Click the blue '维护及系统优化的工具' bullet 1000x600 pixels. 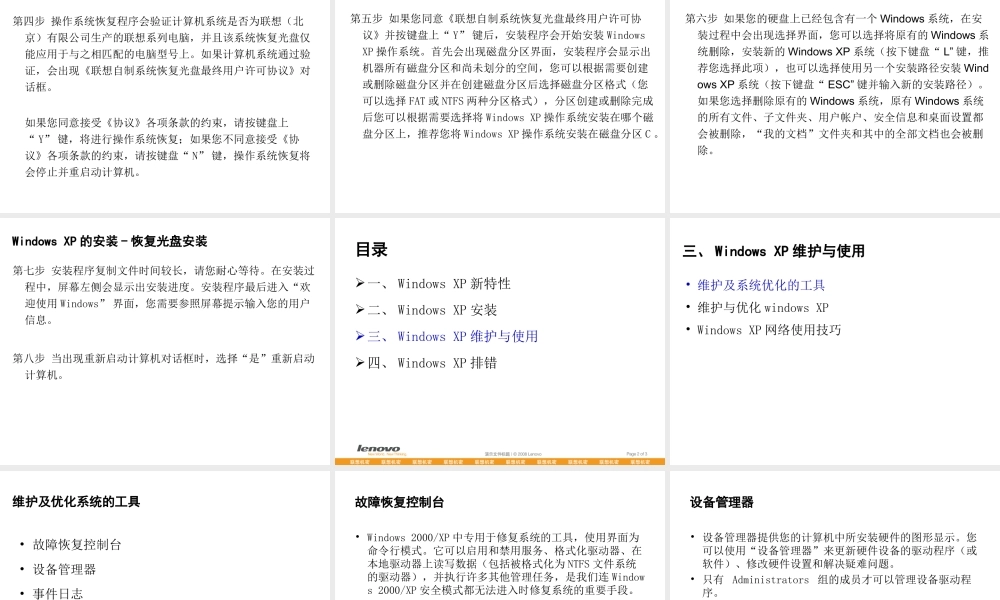click(760, 285)
